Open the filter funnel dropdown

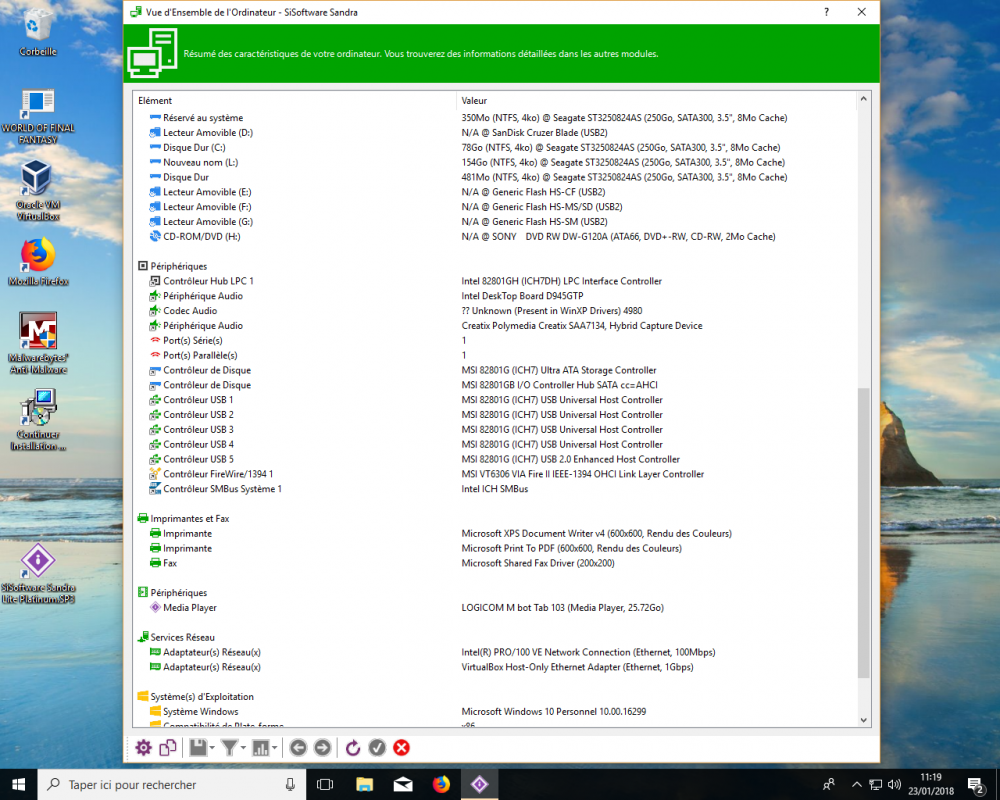243,748
